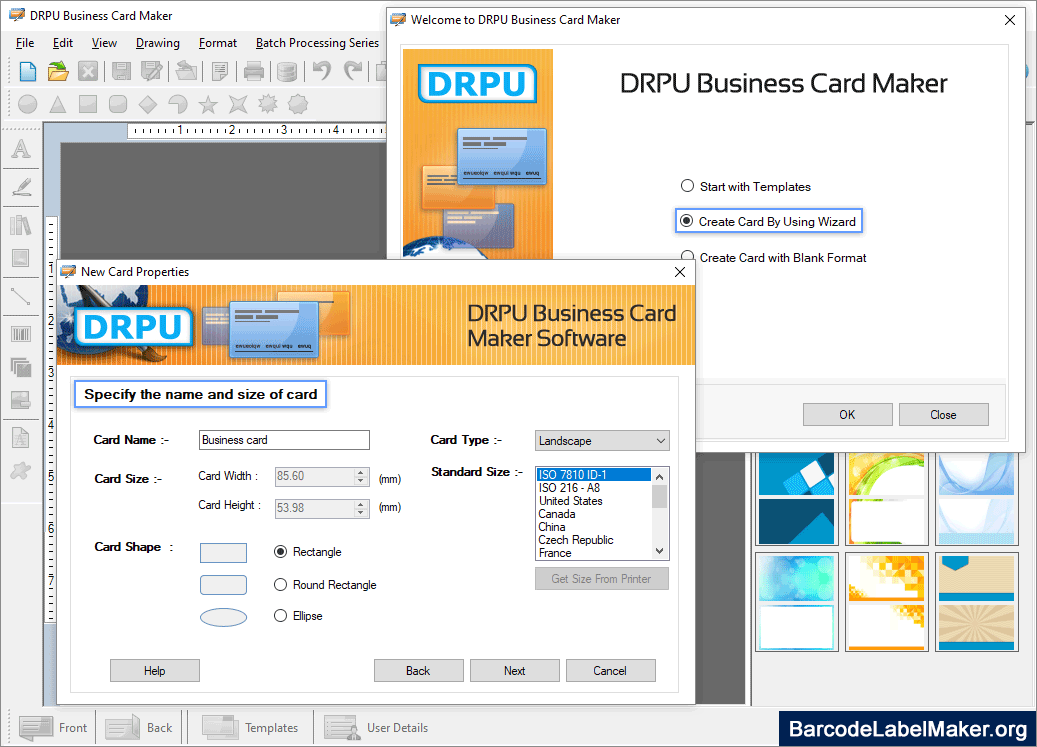Choose the Ellipse card shape
Screen dimensions: 1037x747
point(298,615)
